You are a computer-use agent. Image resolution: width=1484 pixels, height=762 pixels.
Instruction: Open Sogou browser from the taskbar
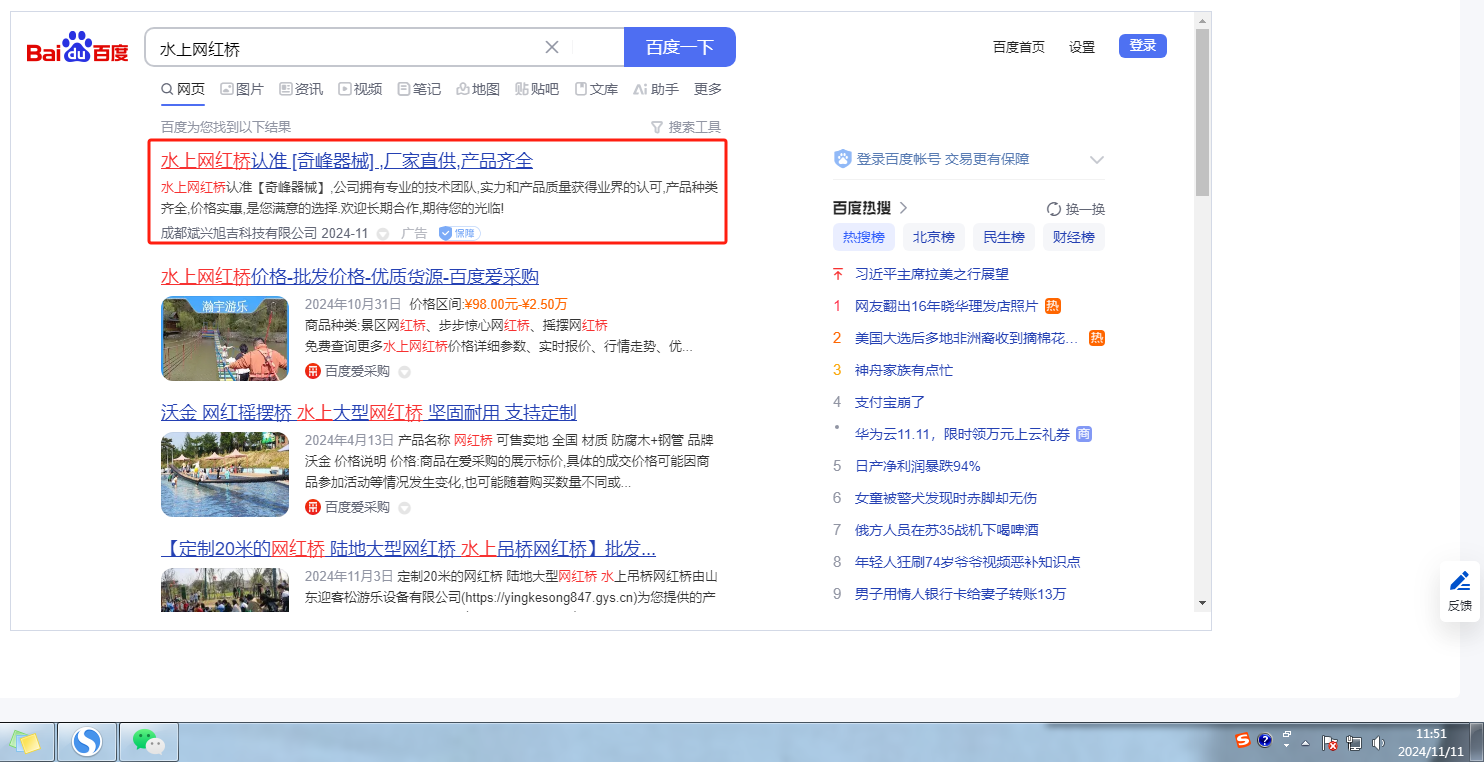tap(87, 741)
